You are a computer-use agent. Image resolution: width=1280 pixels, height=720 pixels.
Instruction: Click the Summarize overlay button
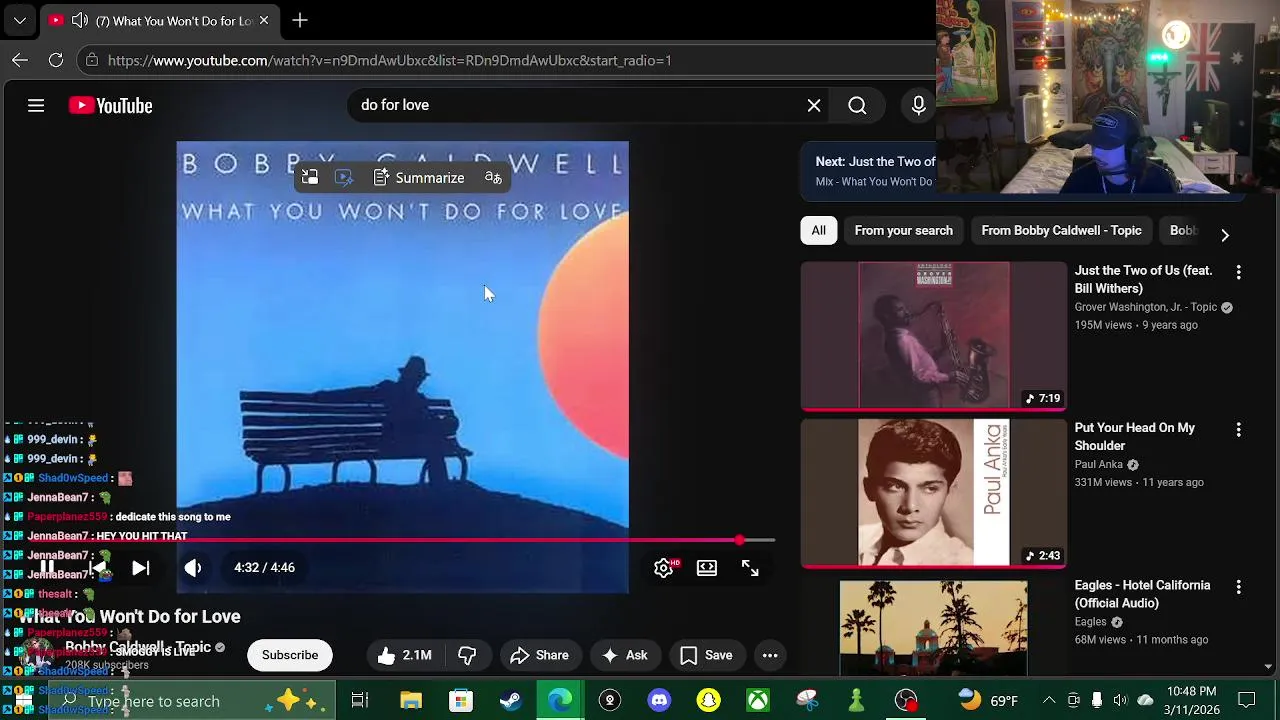[x=419, y=178]
